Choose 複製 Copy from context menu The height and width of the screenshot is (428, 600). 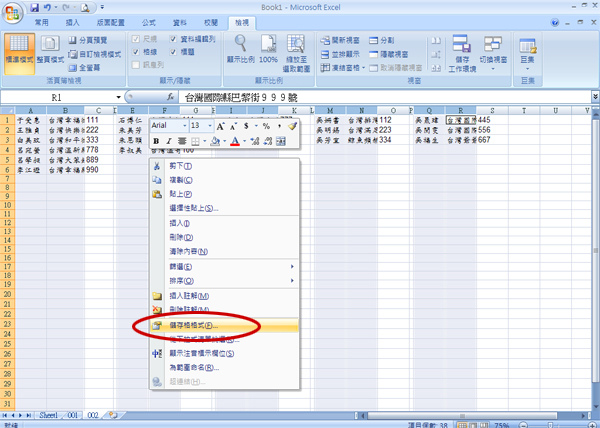pos(224,180)
